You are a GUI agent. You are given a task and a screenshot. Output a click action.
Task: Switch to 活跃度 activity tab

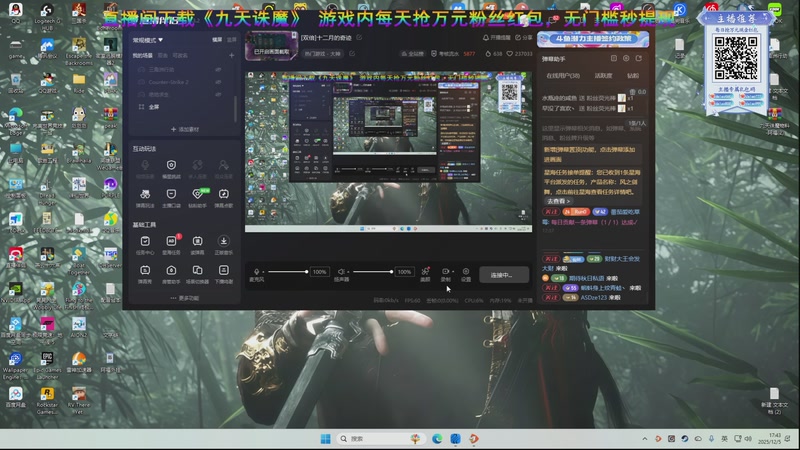tap(603, 76)
